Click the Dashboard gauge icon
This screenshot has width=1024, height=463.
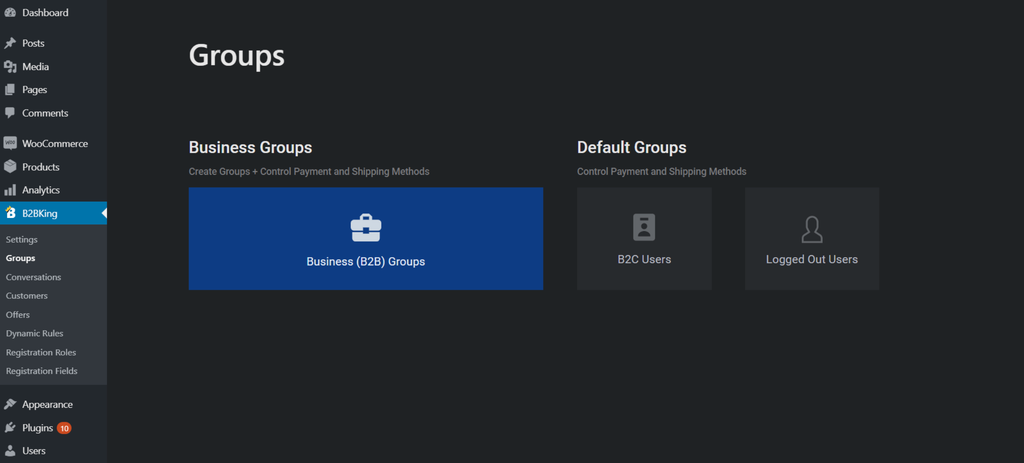10,12
